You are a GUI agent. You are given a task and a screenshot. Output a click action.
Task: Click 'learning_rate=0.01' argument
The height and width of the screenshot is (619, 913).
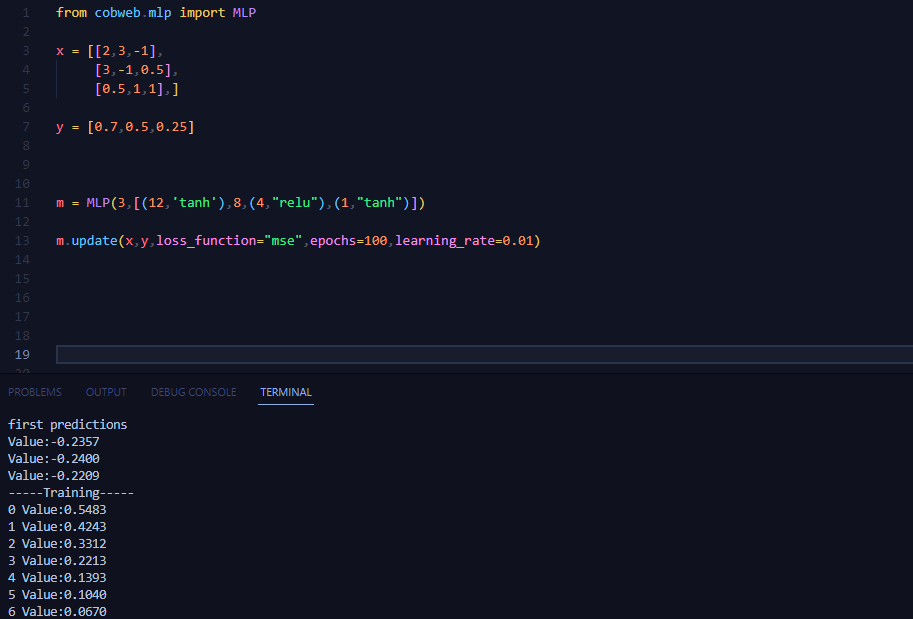point(464,240)
